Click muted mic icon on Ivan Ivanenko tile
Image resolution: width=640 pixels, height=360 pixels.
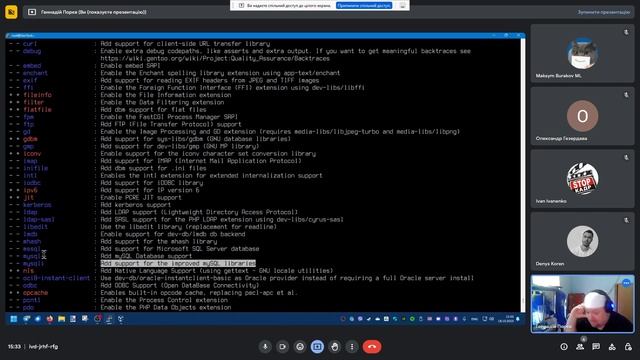point(626,157)
